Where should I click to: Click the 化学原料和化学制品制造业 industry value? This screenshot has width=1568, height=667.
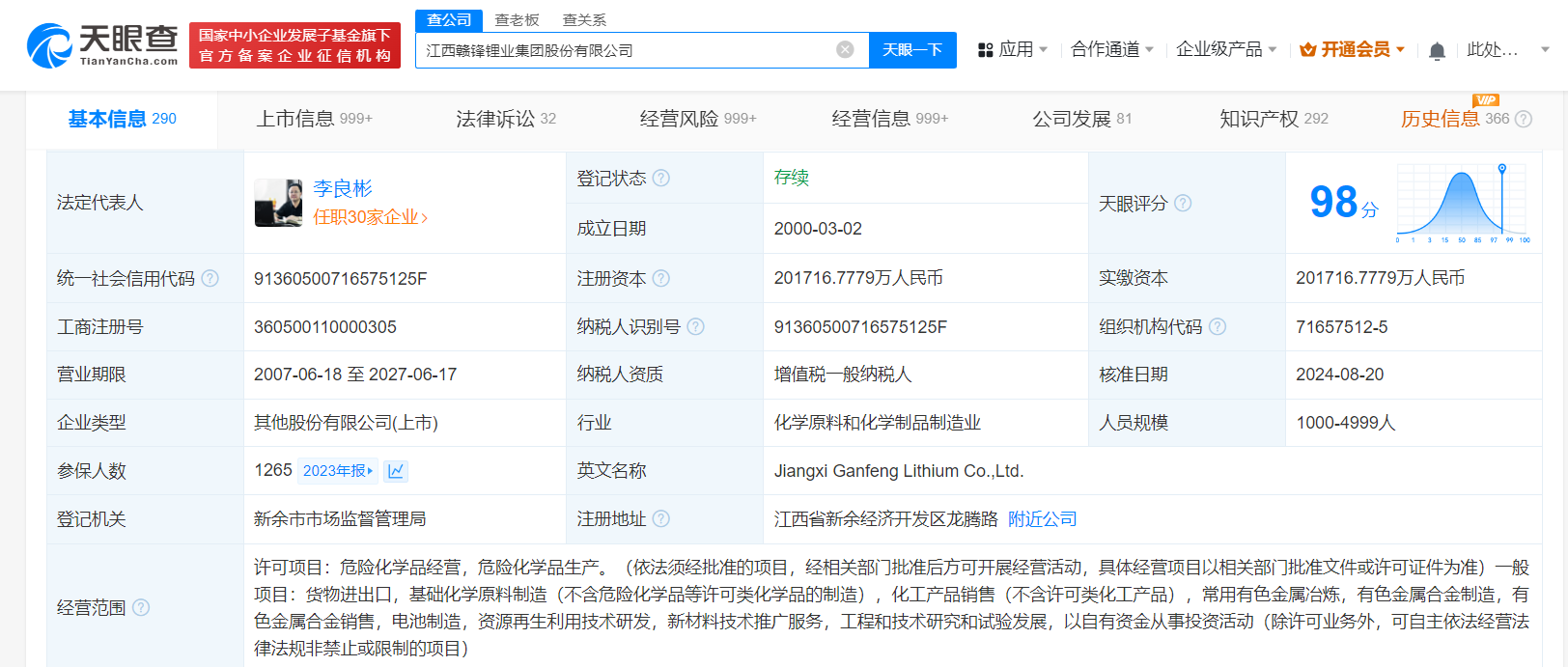878,423
